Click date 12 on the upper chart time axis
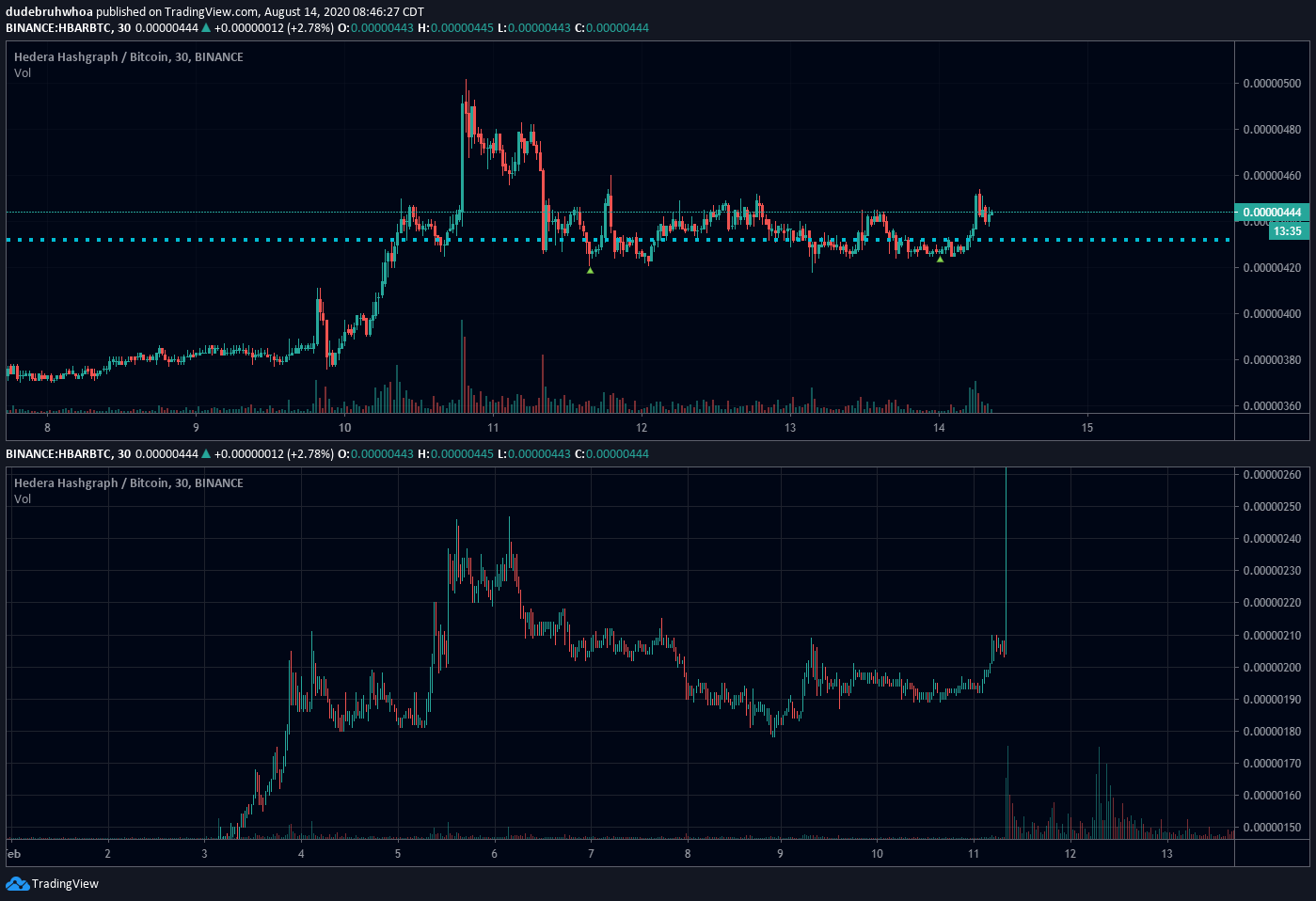The image size is (1316, 901). point(642,428)
